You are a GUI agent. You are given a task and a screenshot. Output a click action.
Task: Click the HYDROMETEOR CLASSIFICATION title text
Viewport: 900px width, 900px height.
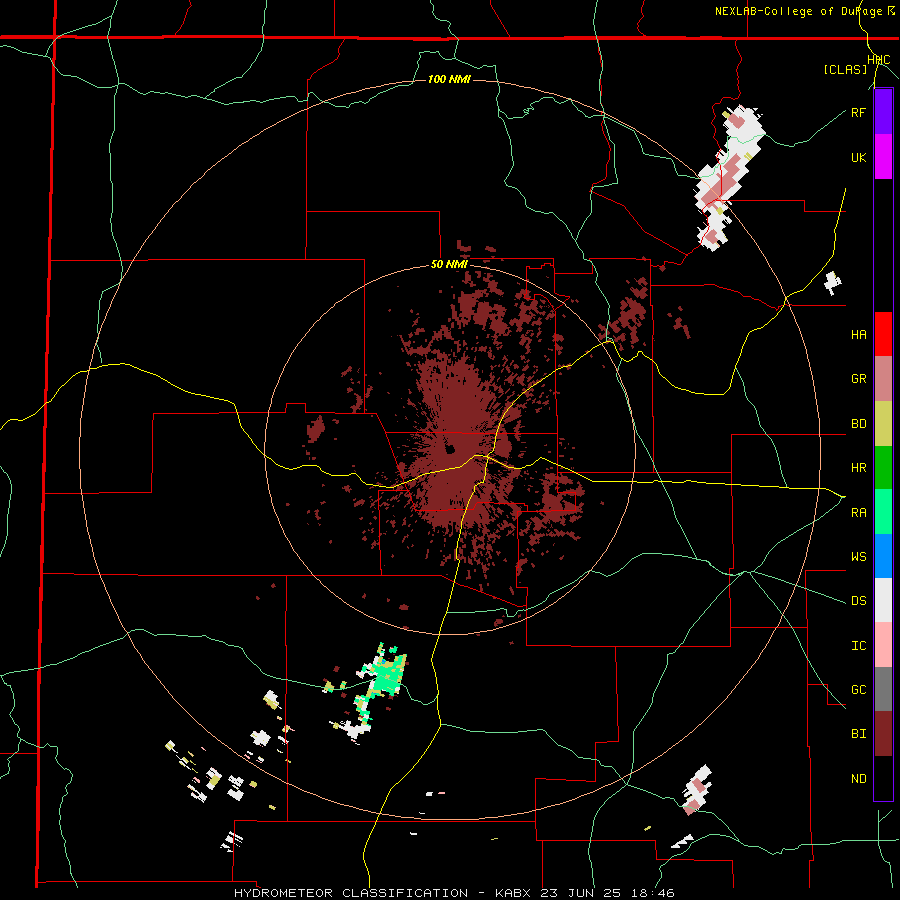(x=351, y=893)
